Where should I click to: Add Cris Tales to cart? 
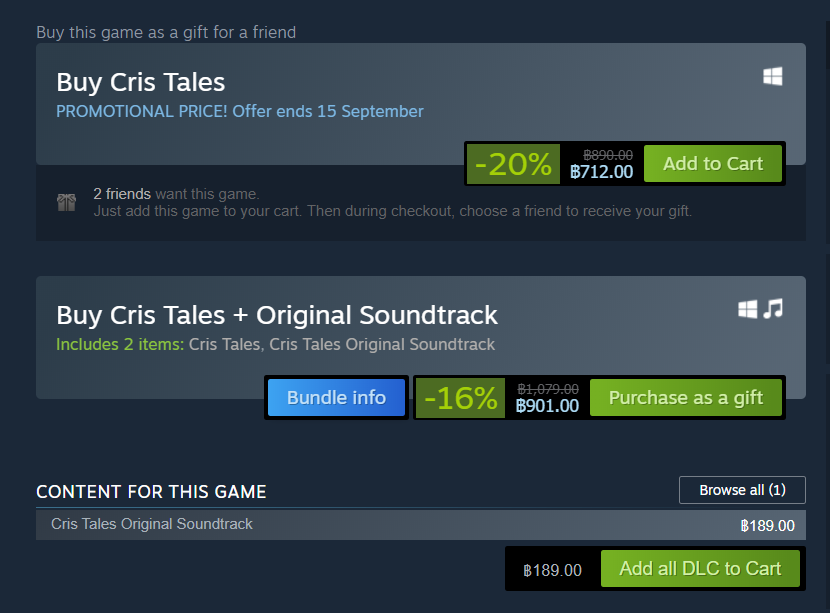coord(712,164)
